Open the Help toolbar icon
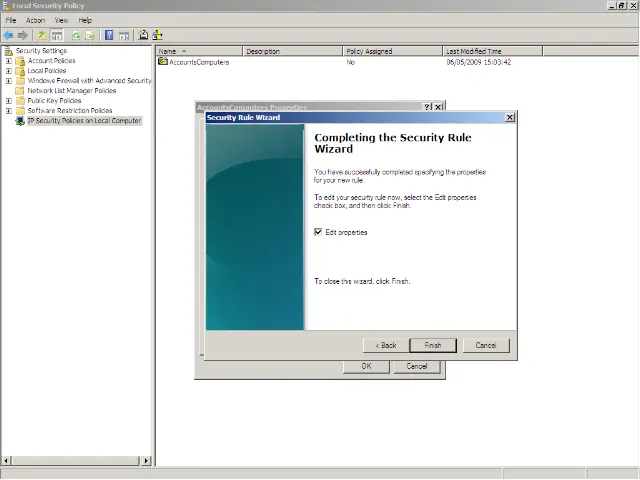The height and width of the screenshot is (480, 640). [x=108, y=35]
